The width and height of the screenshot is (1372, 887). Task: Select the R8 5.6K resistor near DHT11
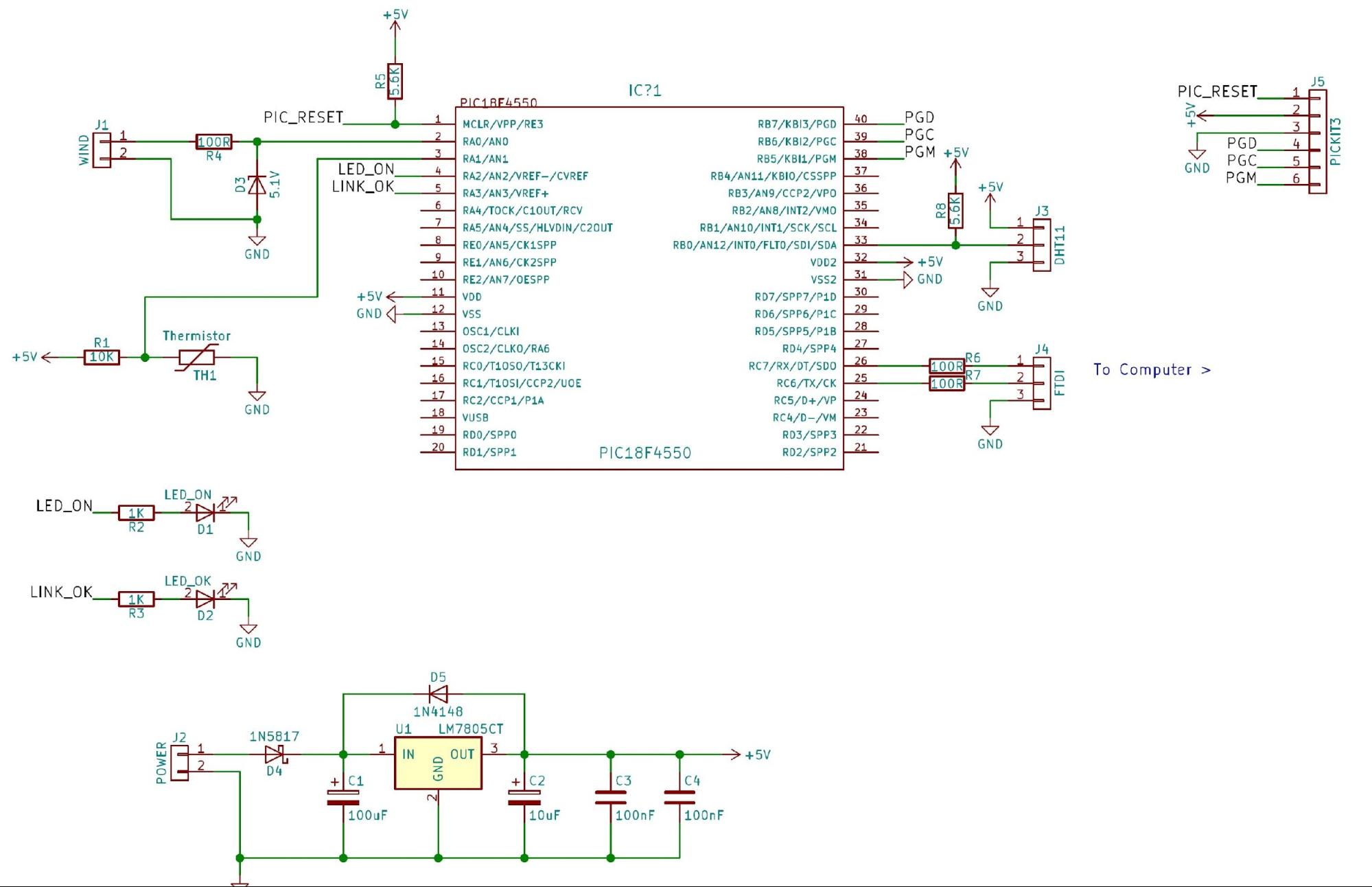955,211
